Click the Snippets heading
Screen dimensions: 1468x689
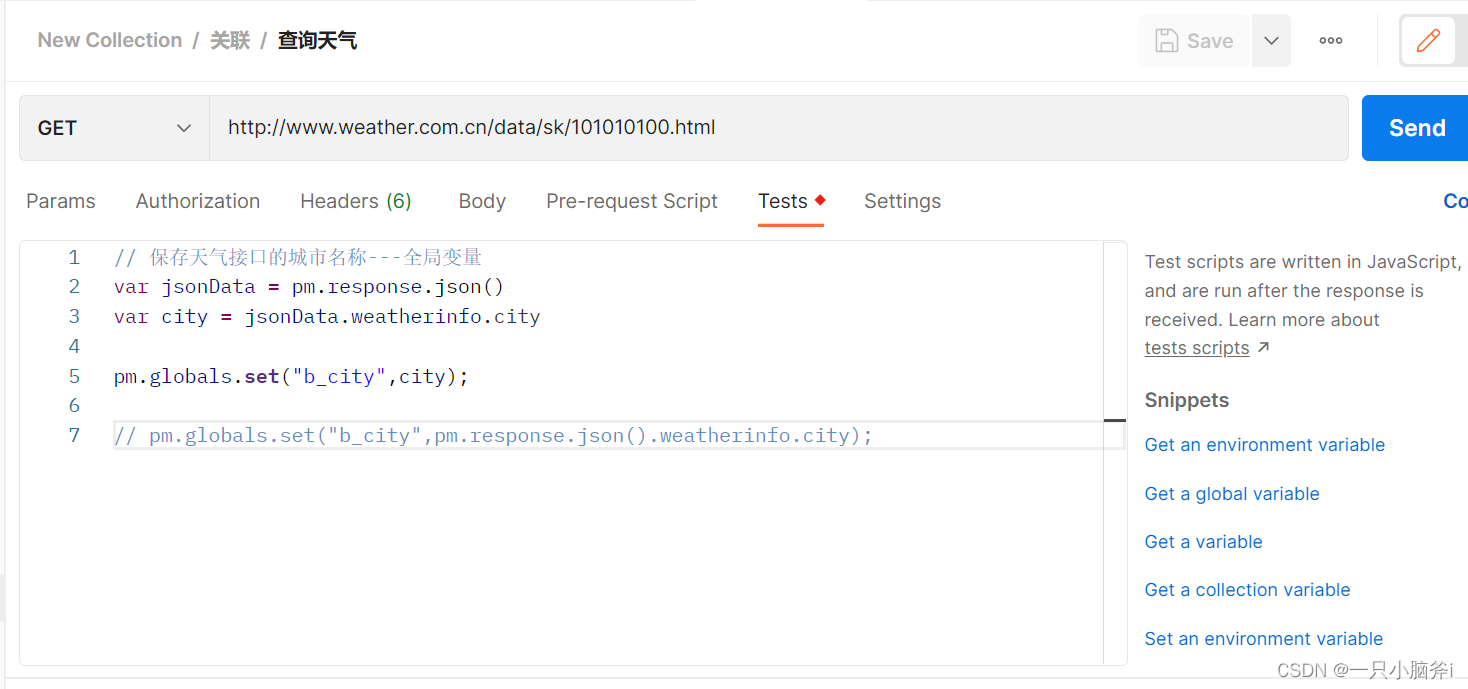(1187, 400)
